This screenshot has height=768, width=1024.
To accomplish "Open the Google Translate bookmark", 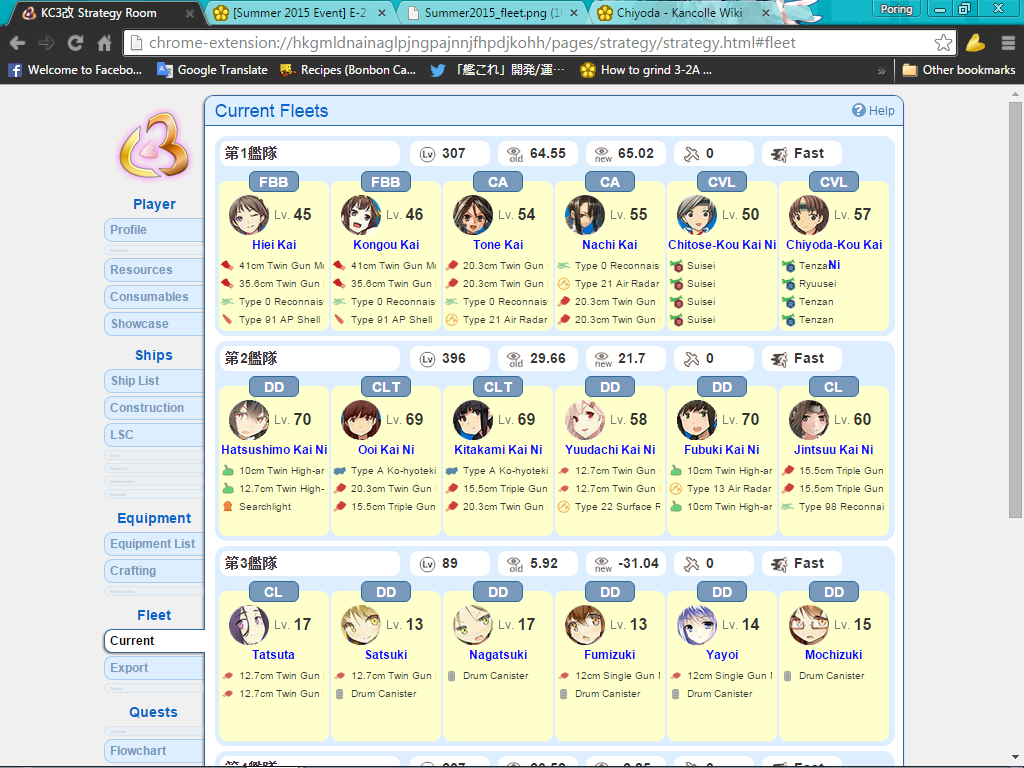I will (x=213, y=70).
